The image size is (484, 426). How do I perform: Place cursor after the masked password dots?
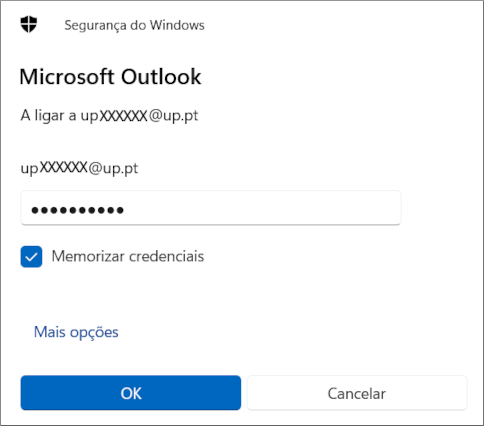tap(125, 210)
